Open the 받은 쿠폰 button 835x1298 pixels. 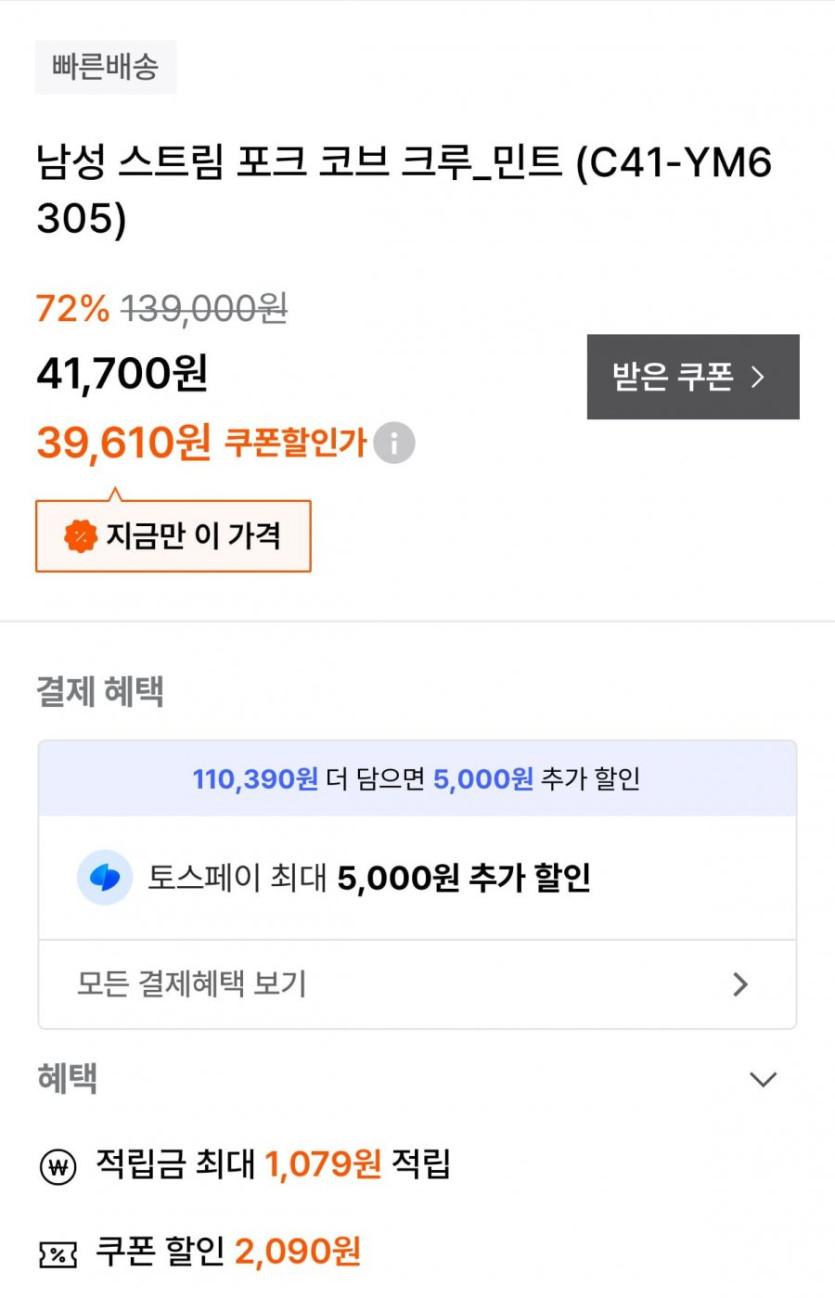(692, 377)
